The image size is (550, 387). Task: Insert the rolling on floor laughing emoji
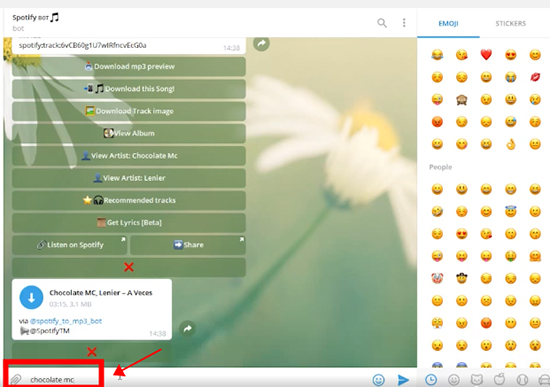(x=437, y=212)
